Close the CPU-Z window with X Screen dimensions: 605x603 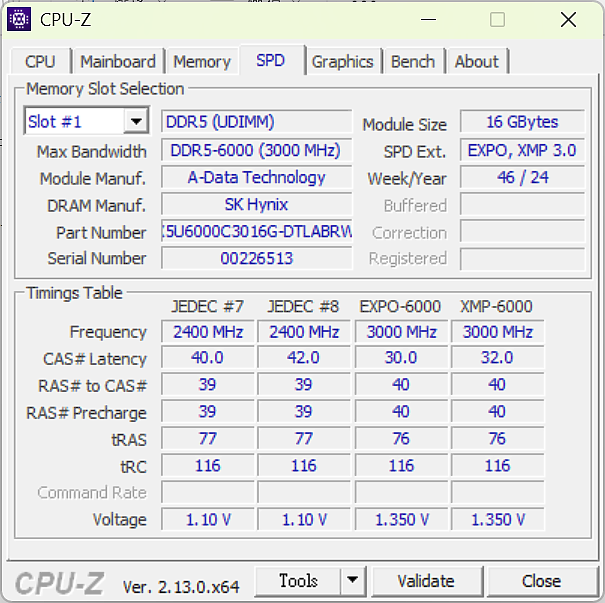[568, 19]
